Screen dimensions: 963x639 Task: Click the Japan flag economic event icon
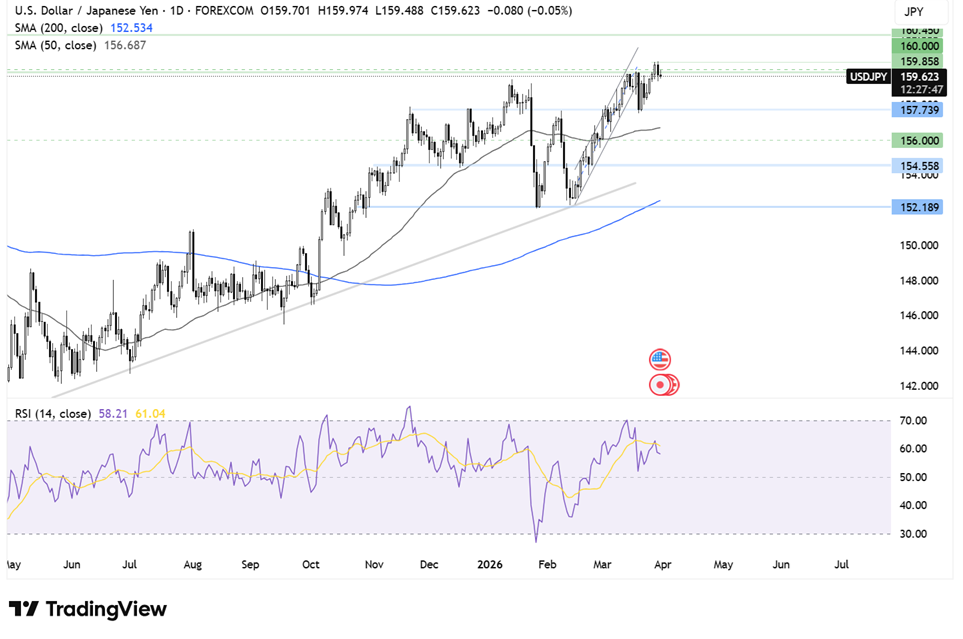661,383
